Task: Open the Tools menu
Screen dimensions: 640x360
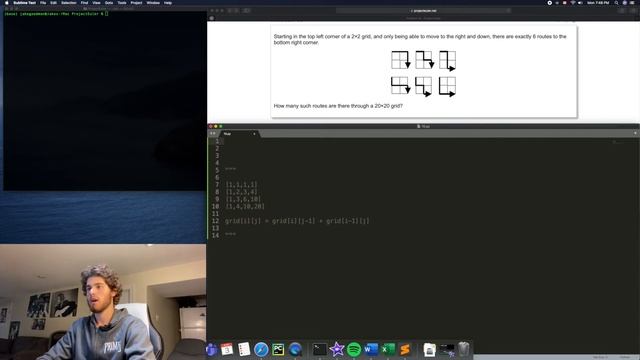Action: click(122, 3)
